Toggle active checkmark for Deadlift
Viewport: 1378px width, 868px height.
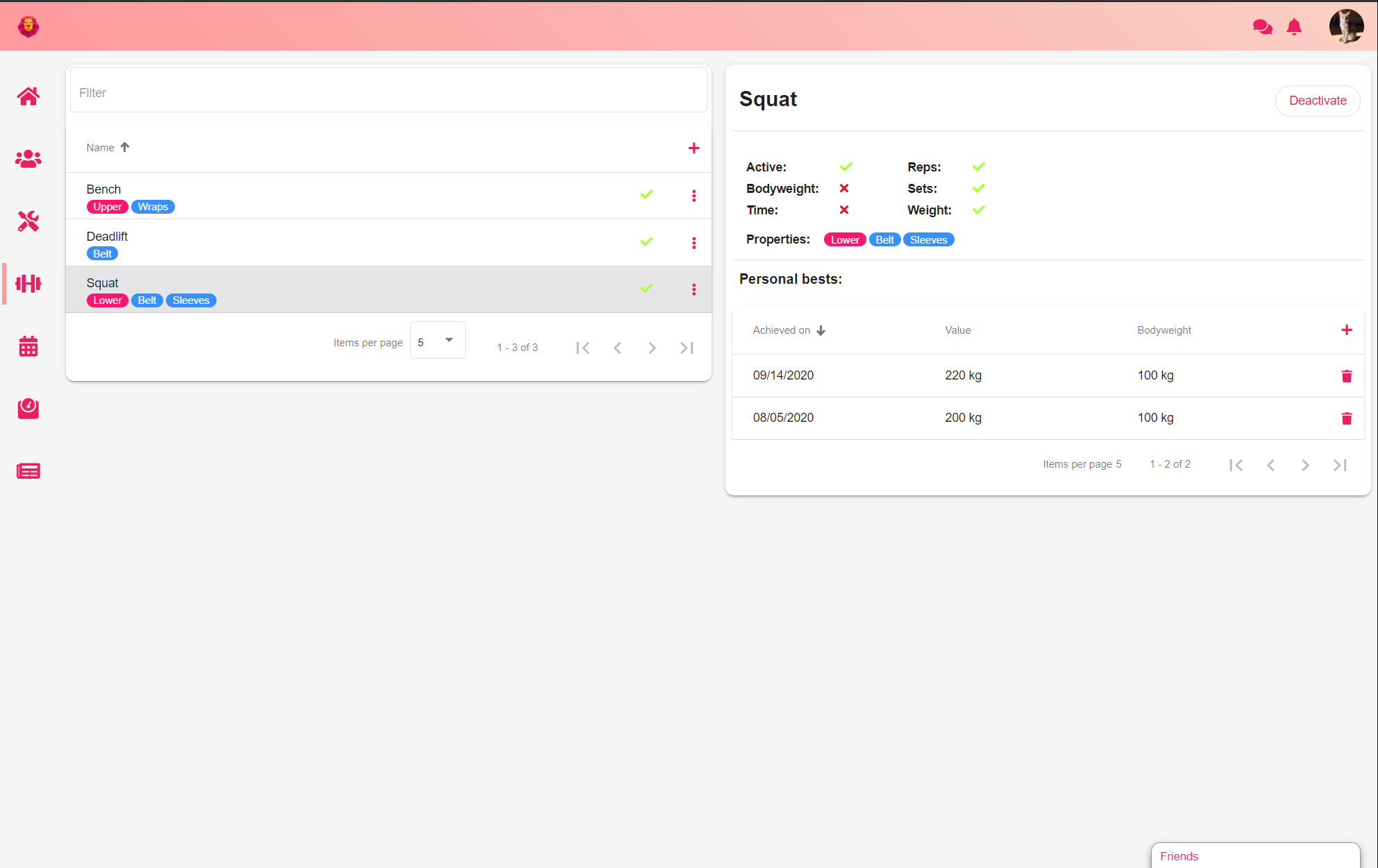click(x=646, y=242)
